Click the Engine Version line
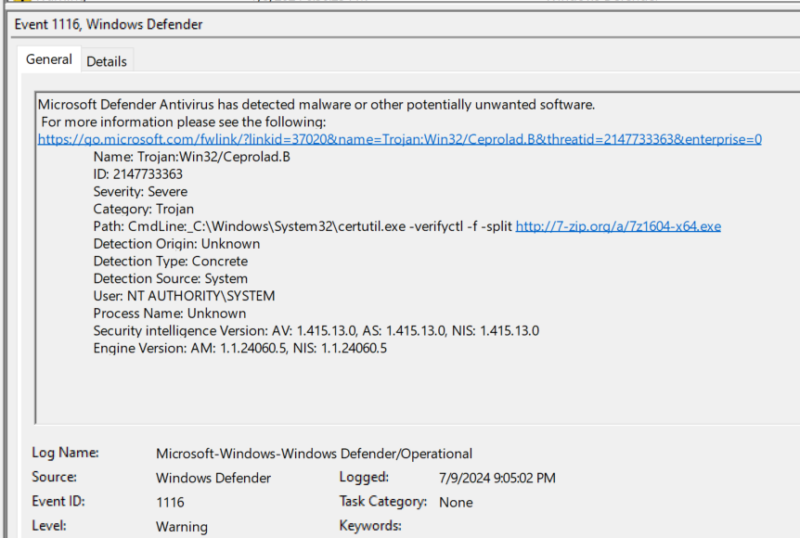This screenshot has height=538, width=800. 240,348
